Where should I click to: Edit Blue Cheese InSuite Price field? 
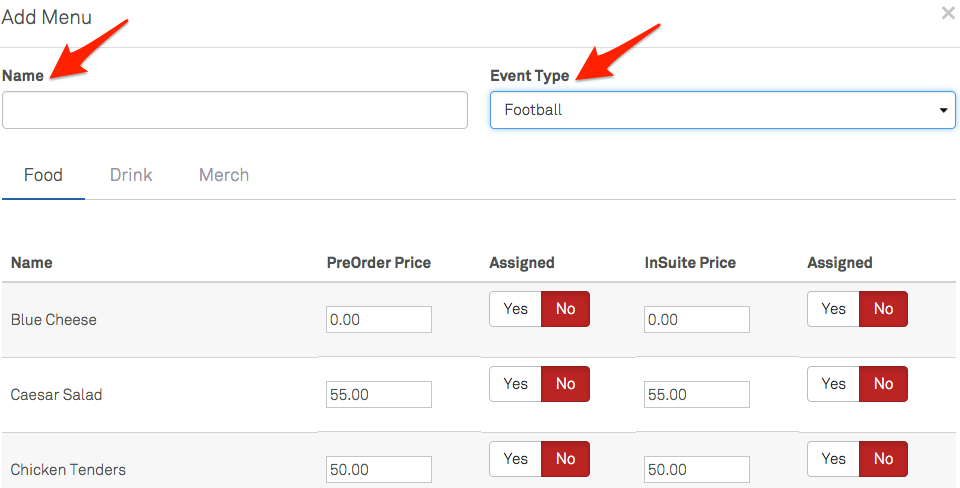point(697,320)
